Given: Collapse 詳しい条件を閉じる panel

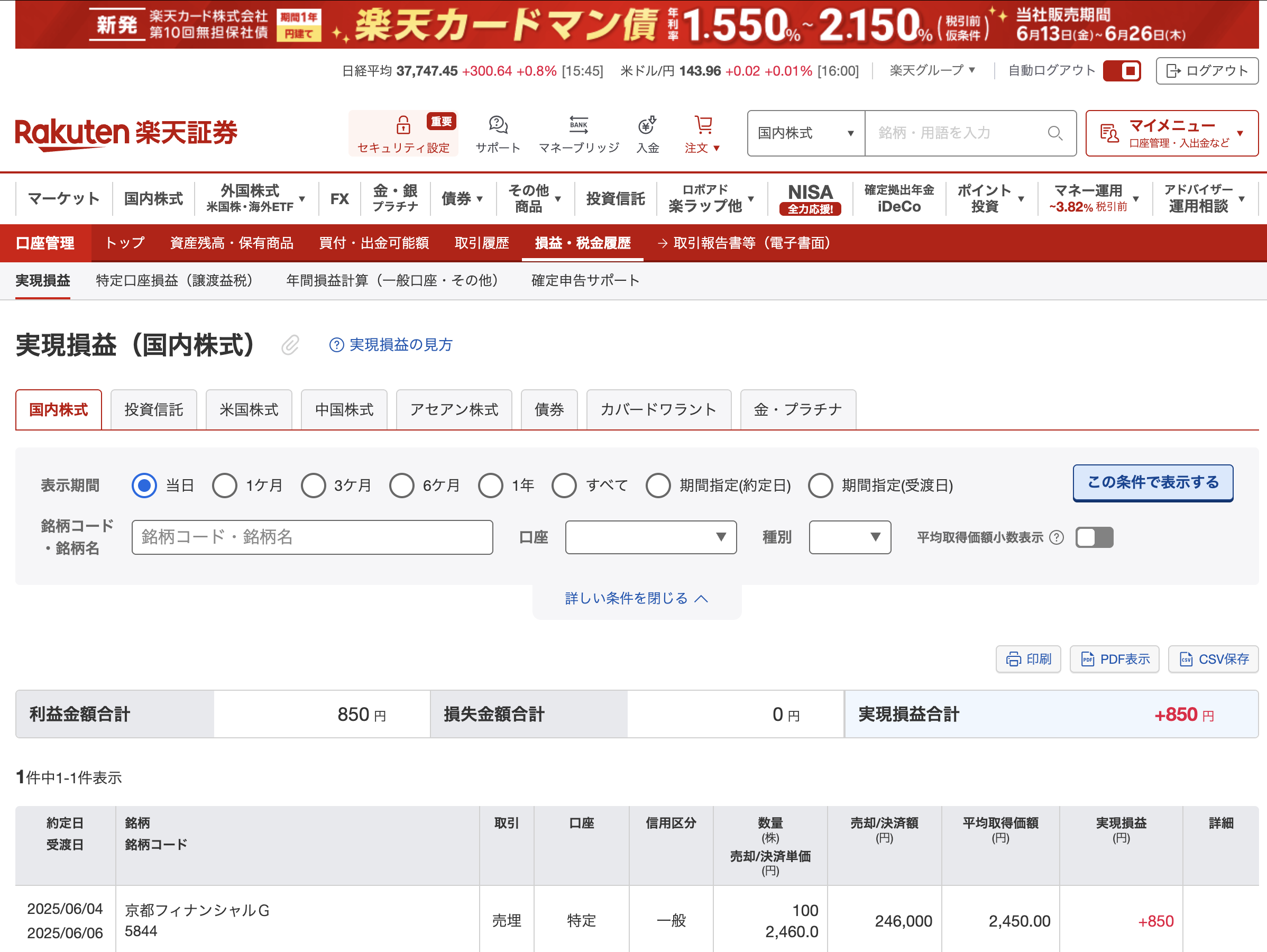Looking at the screenshot, I should tap(636, 599).
